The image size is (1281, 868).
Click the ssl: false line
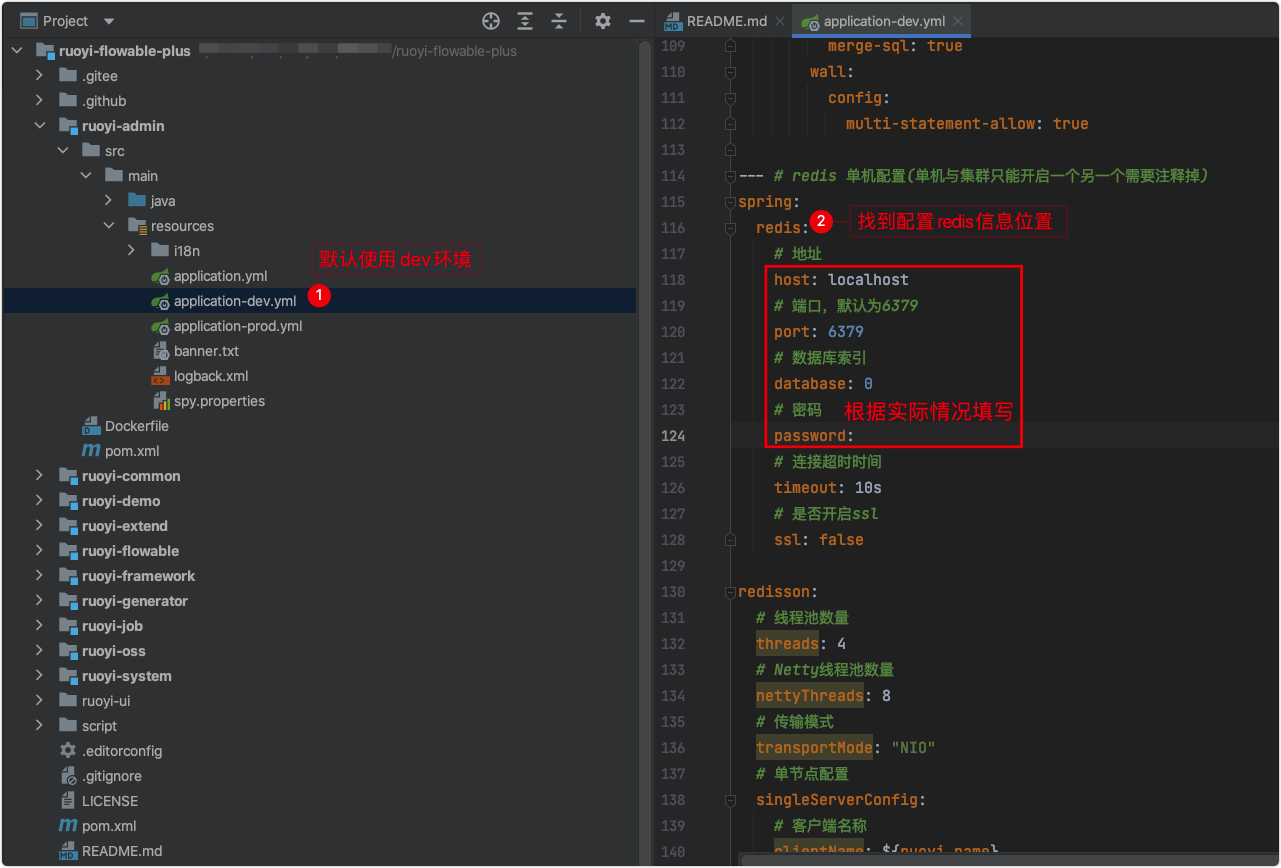(818, 540)
